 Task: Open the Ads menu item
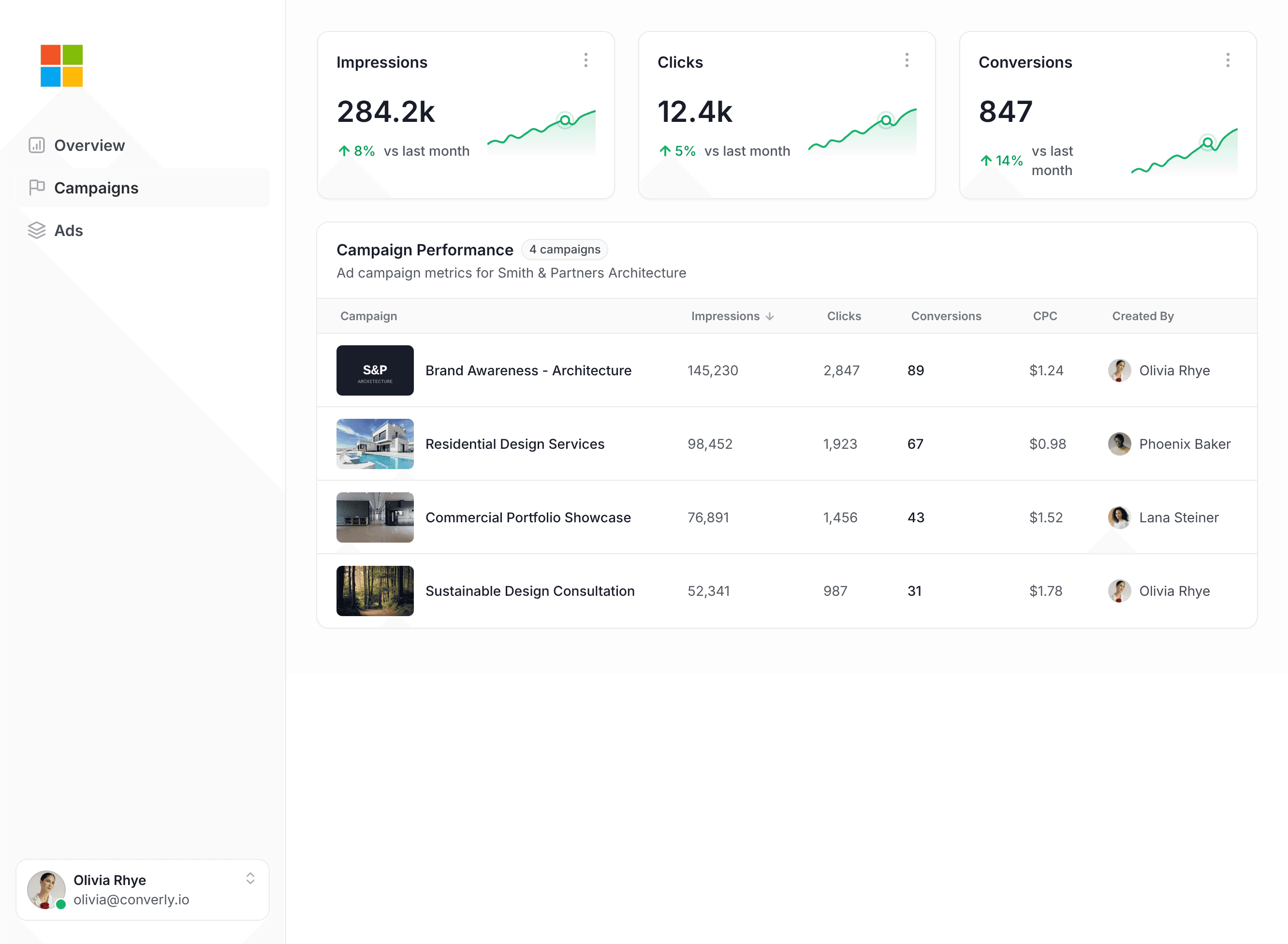tap(69, 230)
